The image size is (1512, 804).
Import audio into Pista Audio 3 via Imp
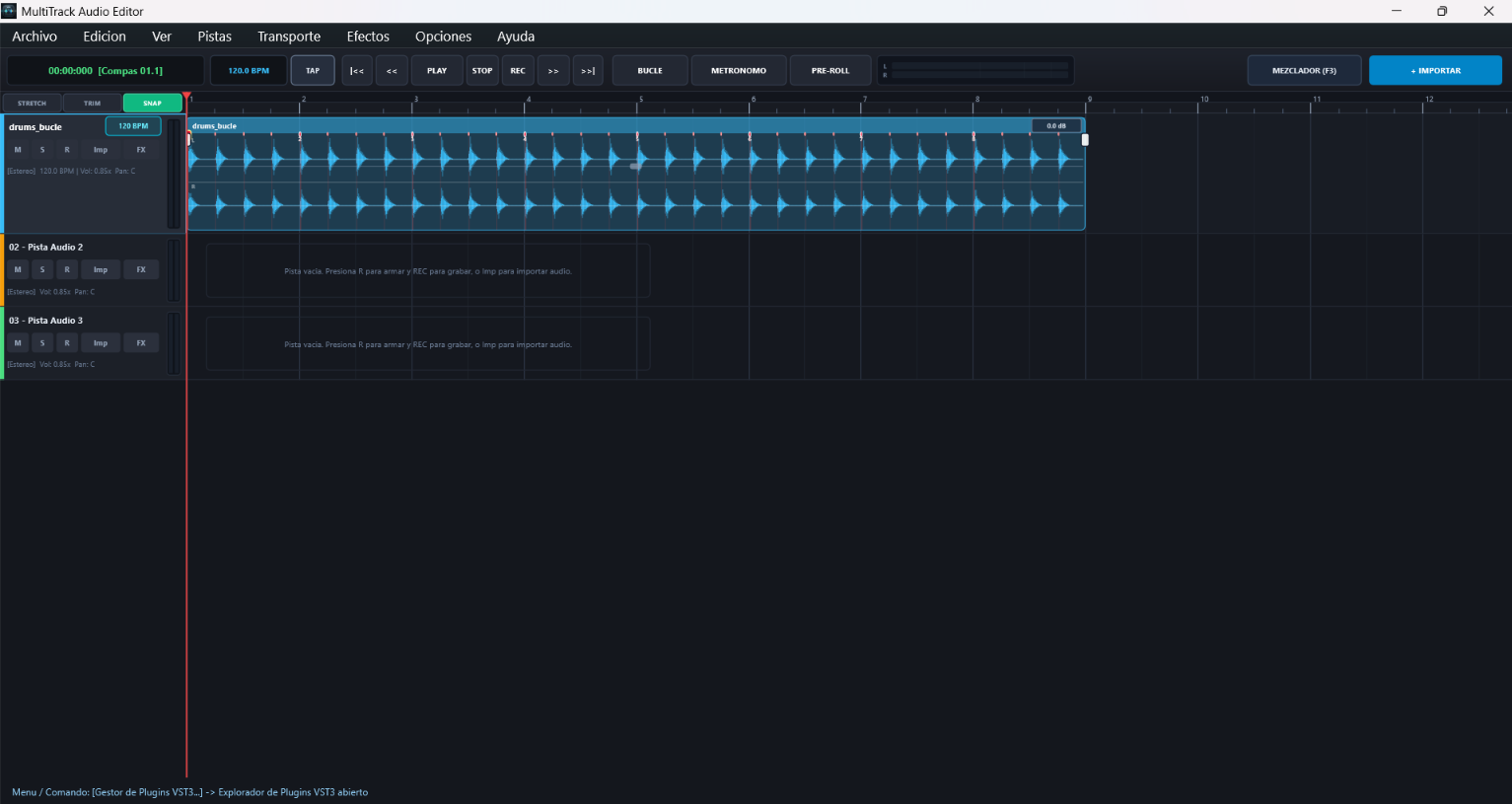pyautogui.click(x=101, y=342)
